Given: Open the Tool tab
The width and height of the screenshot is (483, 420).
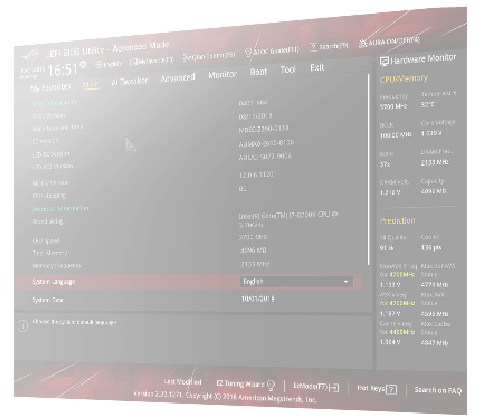Looking at the screenshot, I should coord(288,69).
